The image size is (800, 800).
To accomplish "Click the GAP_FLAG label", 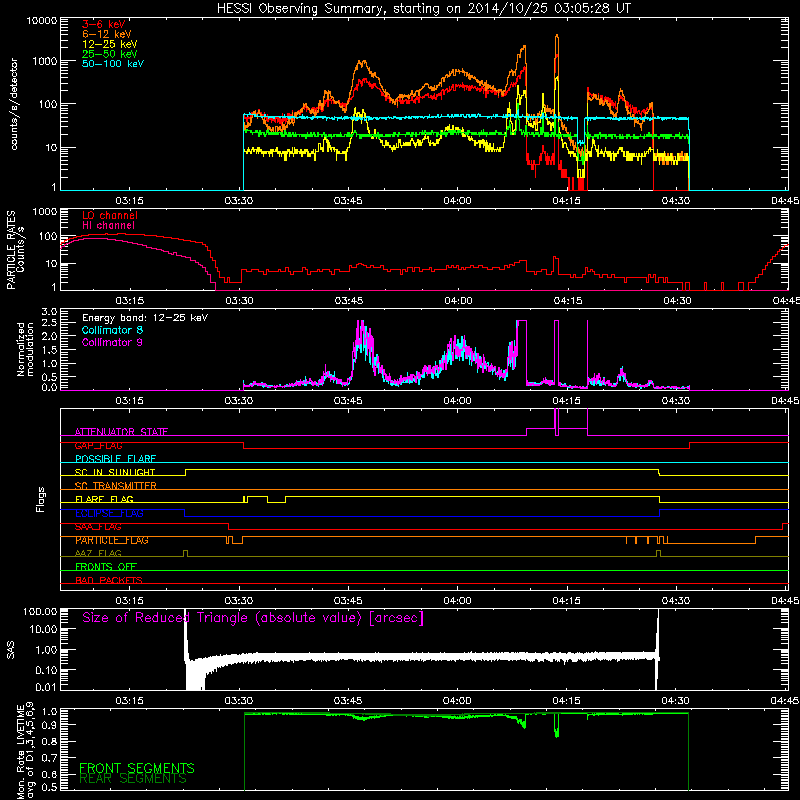I will tap(98, 445).
